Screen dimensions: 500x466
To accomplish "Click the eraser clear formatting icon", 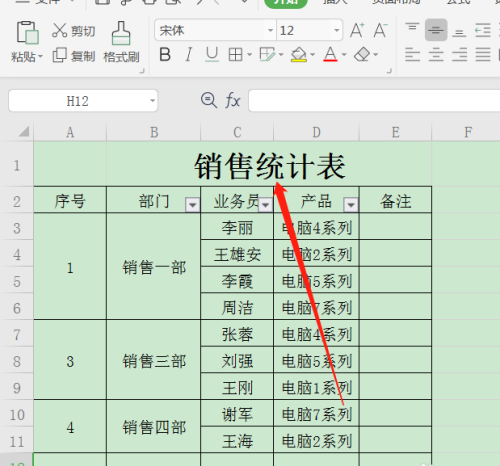I will [362, 54].
